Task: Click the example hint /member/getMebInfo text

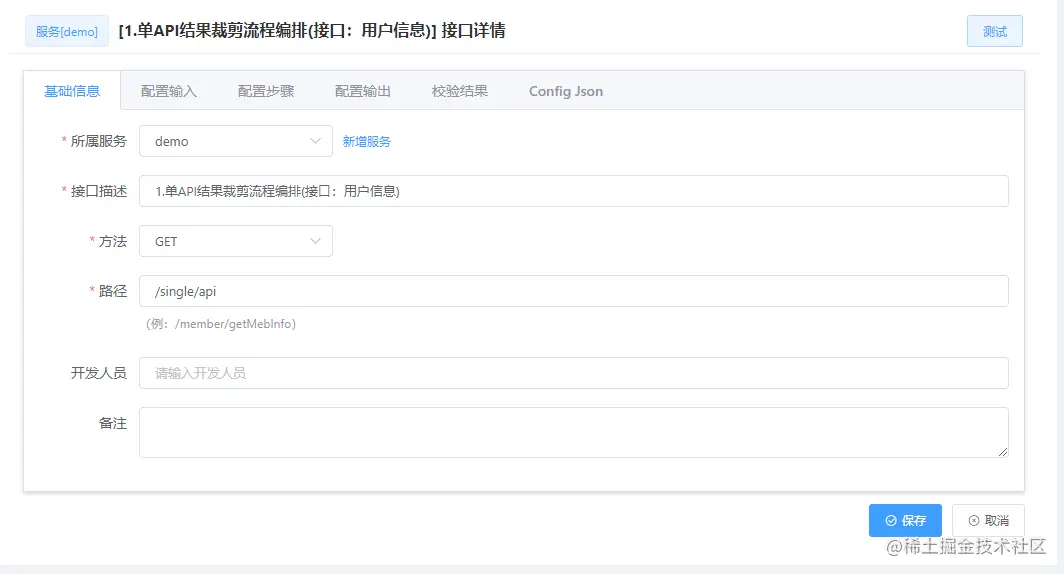Action: [x=235, y=324]
